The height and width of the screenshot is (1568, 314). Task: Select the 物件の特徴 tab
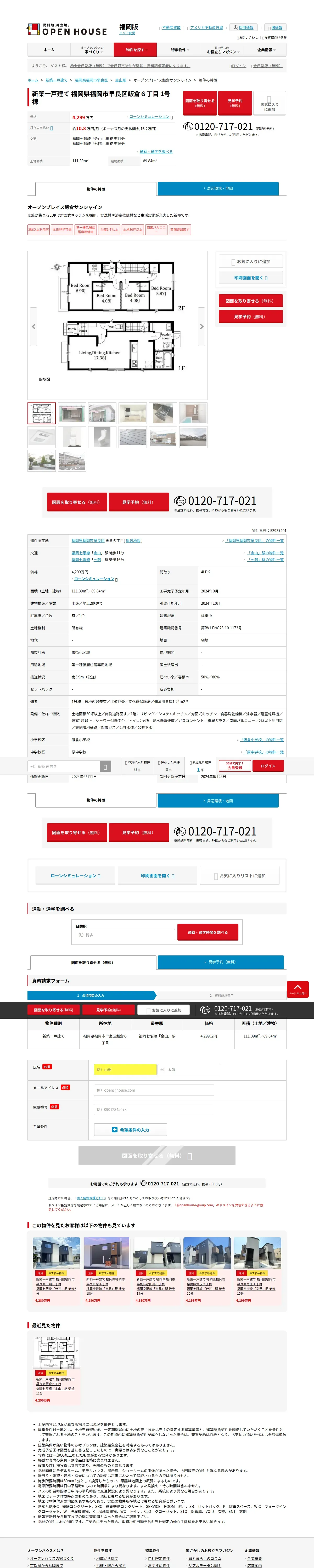click(x=96, y=189)
